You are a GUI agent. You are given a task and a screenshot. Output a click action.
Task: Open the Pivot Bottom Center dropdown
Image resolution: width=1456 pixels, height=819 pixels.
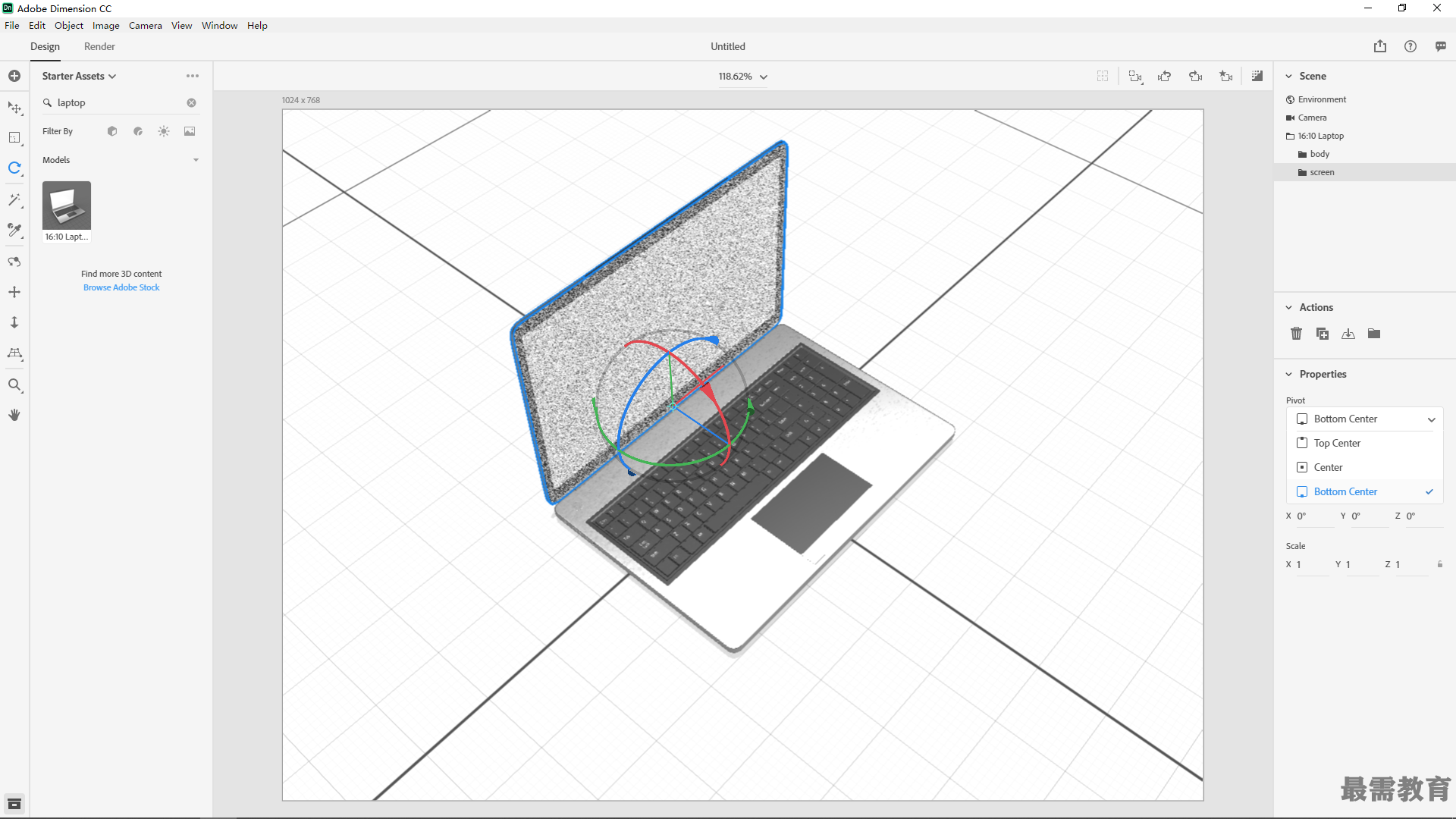tap(1365, 419)
